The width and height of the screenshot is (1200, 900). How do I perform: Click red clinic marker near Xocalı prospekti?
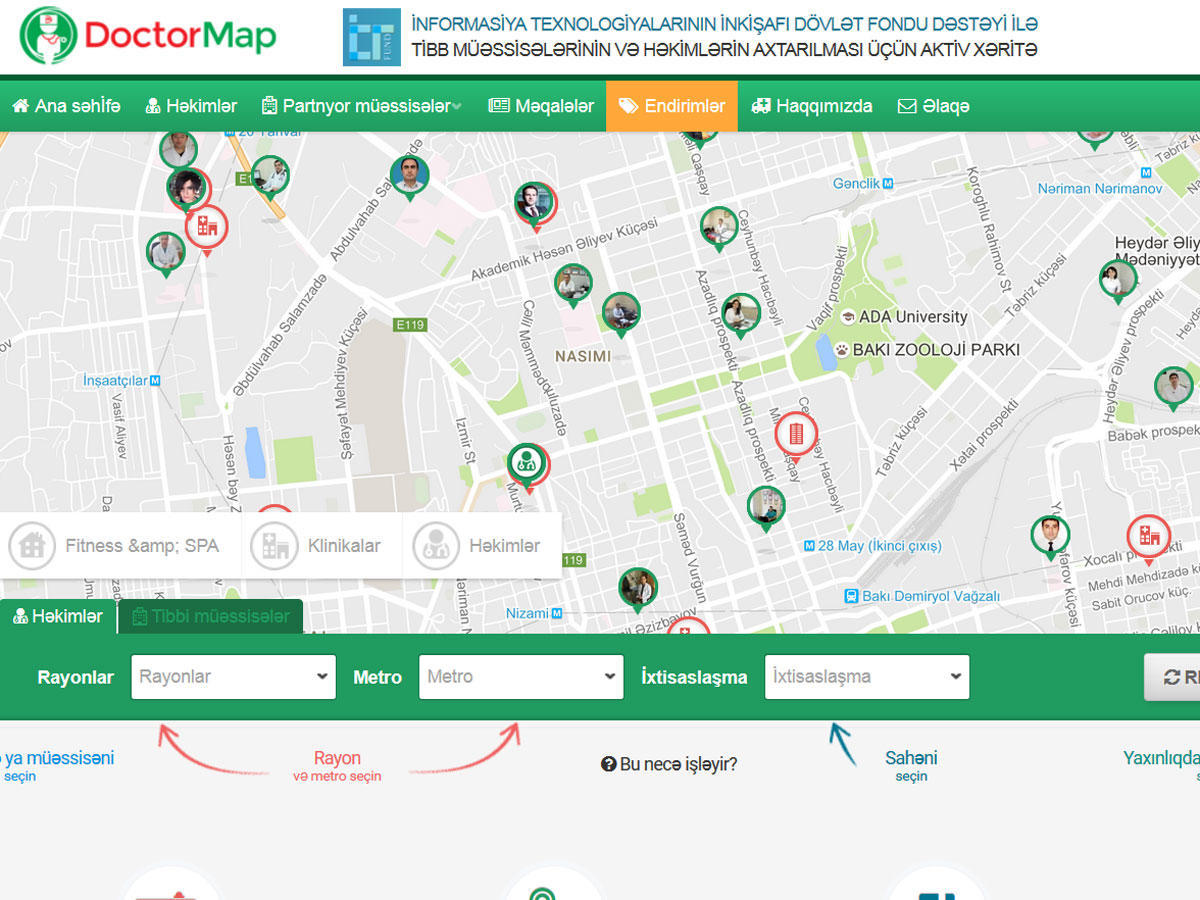[x=1148, y=537]
